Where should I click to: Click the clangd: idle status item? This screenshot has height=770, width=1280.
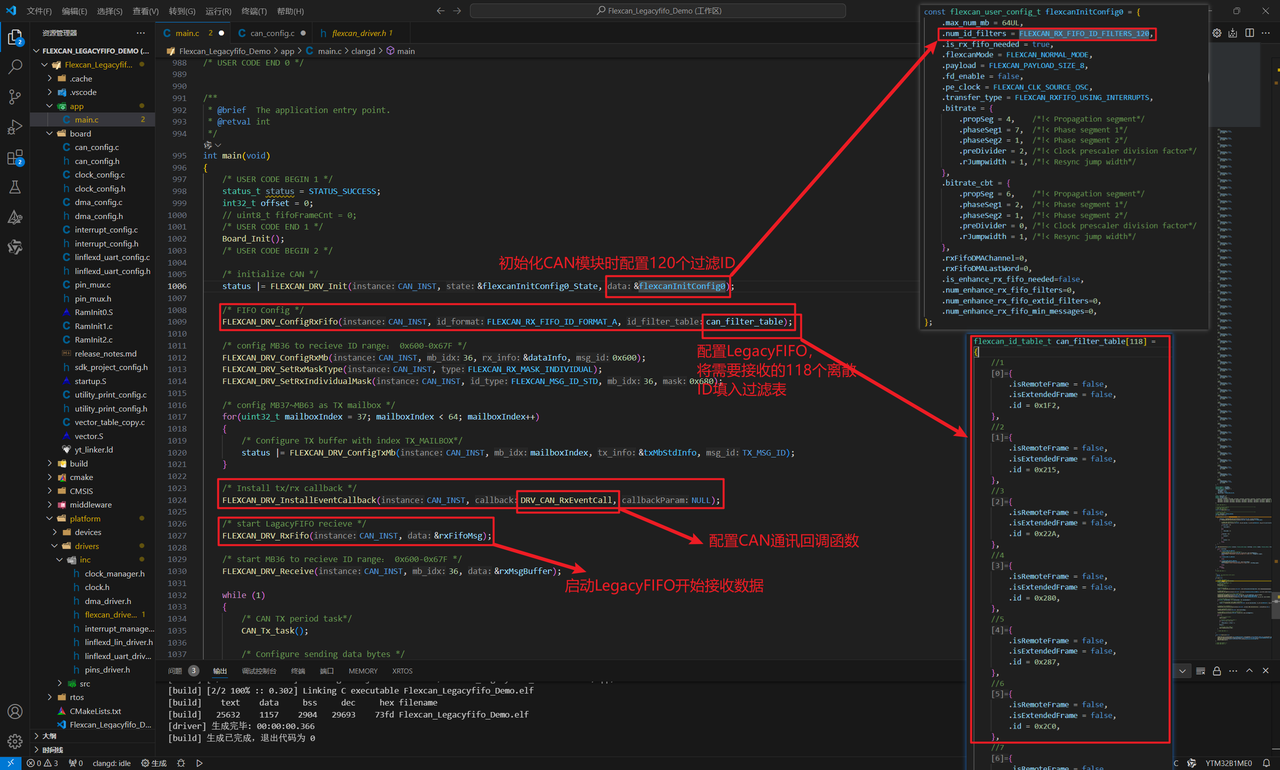click(x=111, y=763)
